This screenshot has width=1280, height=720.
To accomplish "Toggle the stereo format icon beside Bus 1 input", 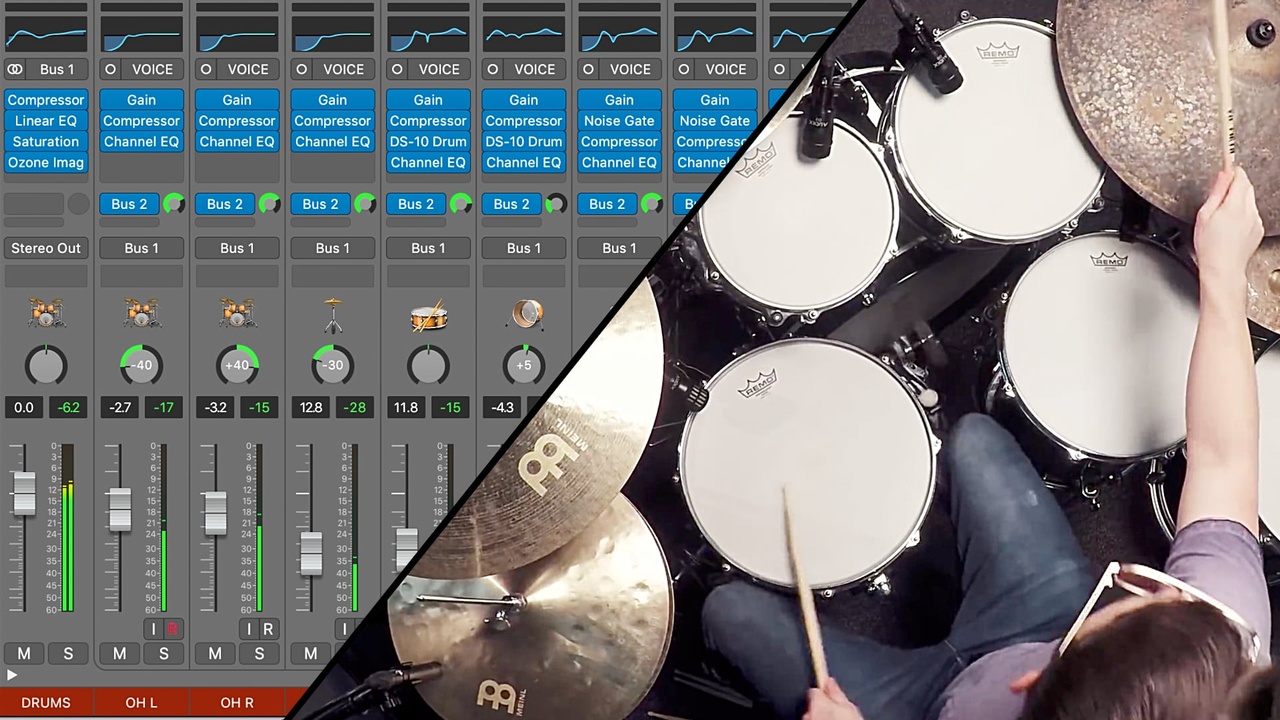I will [x=15, y=69].
